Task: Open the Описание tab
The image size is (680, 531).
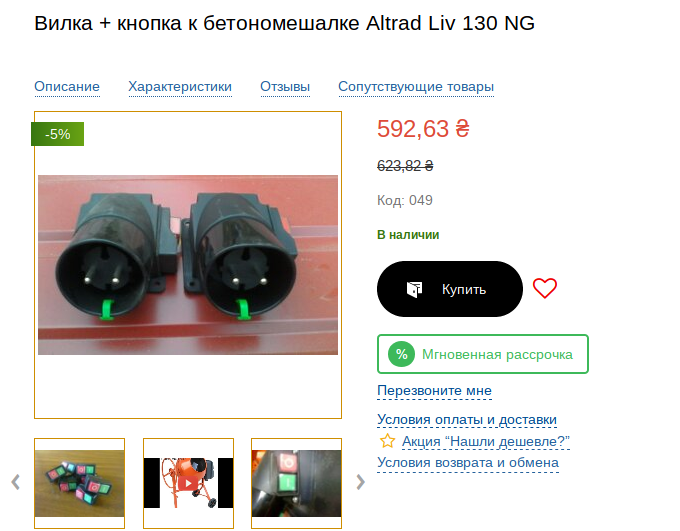Action: 67,86
